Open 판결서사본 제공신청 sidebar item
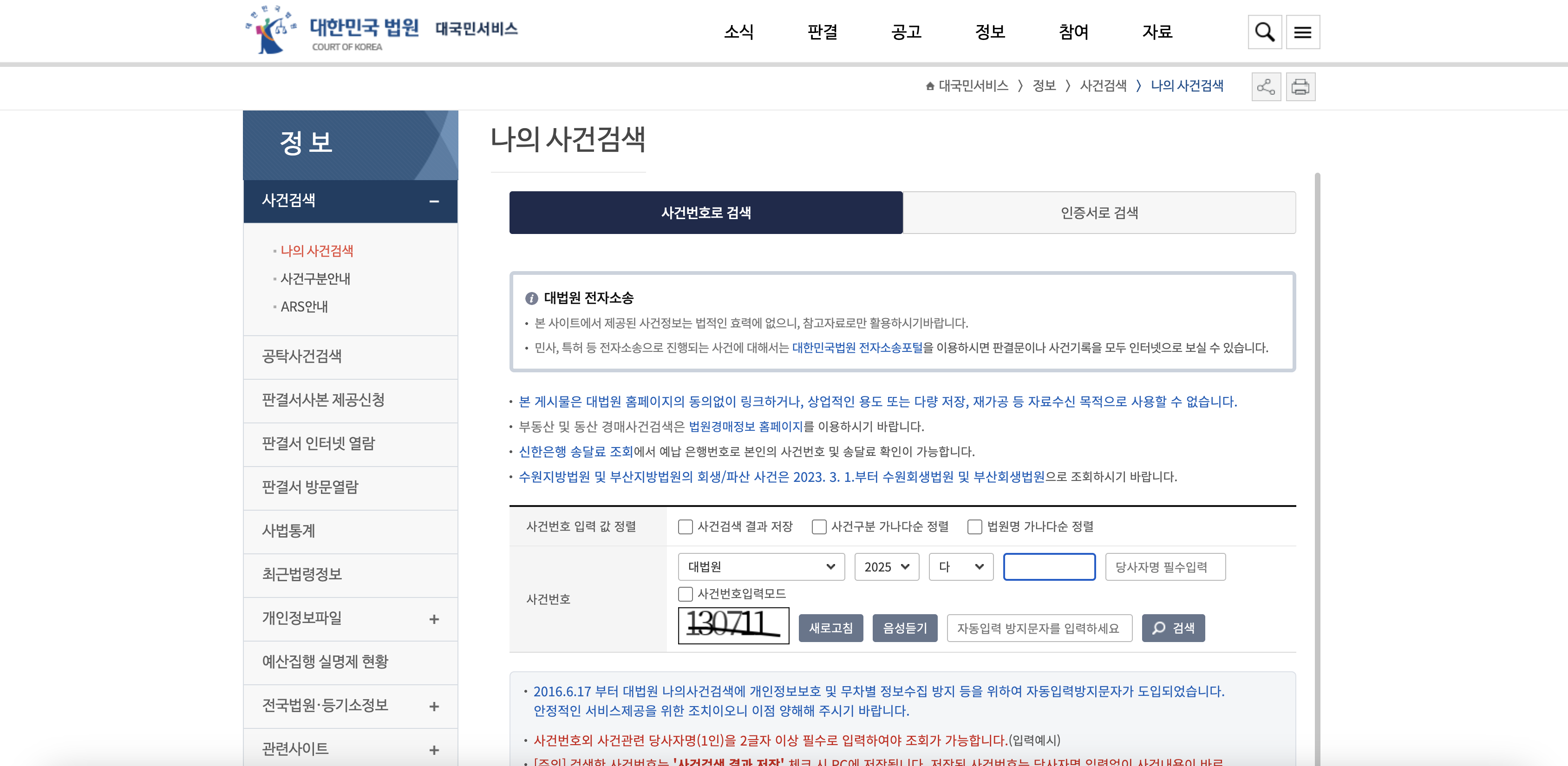This screenshot has height=766, width=1568. pyautogui.click(x=350, y=400)
